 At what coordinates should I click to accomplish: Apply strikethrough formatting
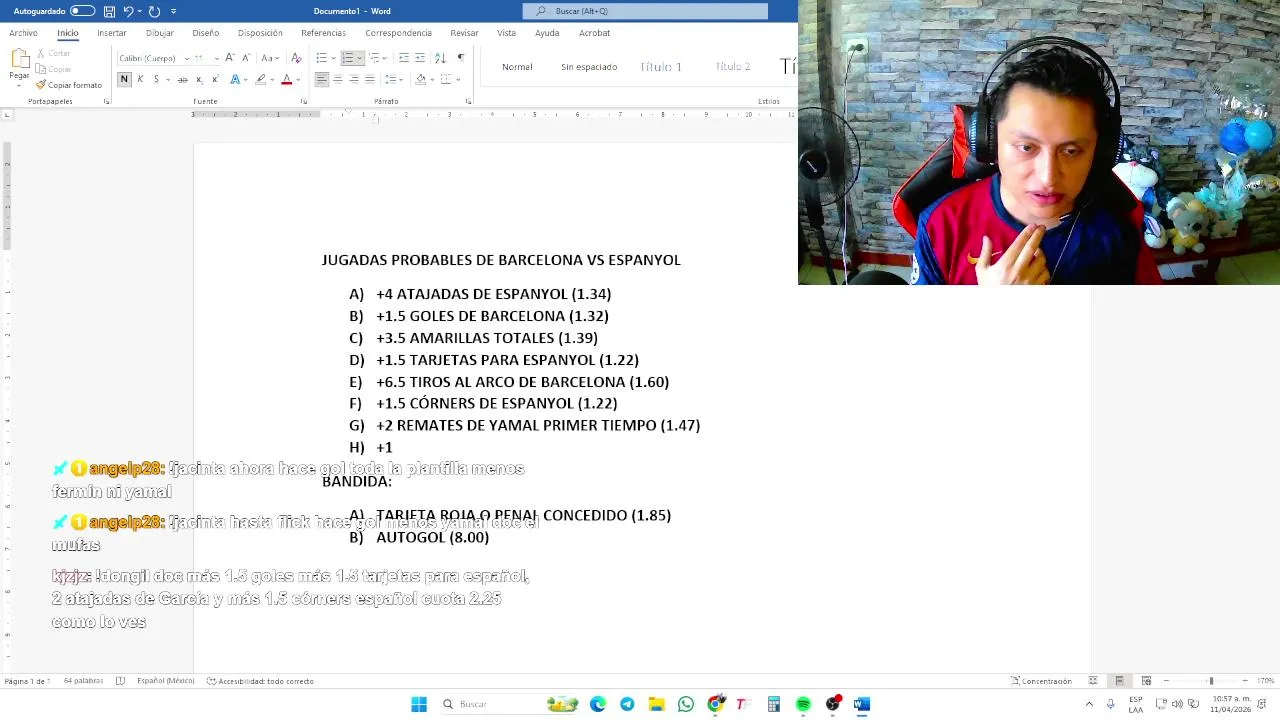(x=182, y=79)
